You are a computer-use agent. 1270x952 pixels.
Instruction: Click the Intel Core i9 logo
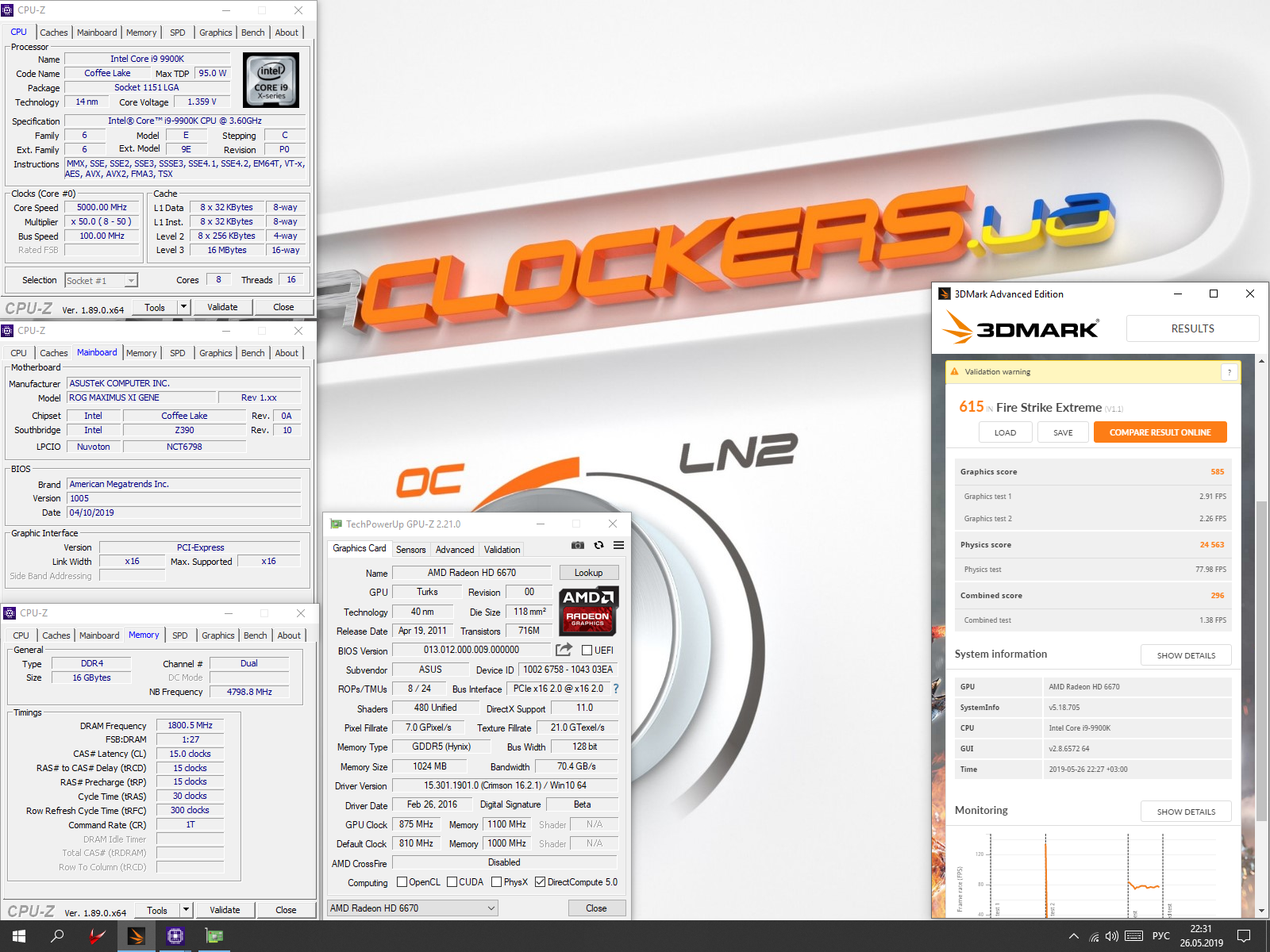271,80
